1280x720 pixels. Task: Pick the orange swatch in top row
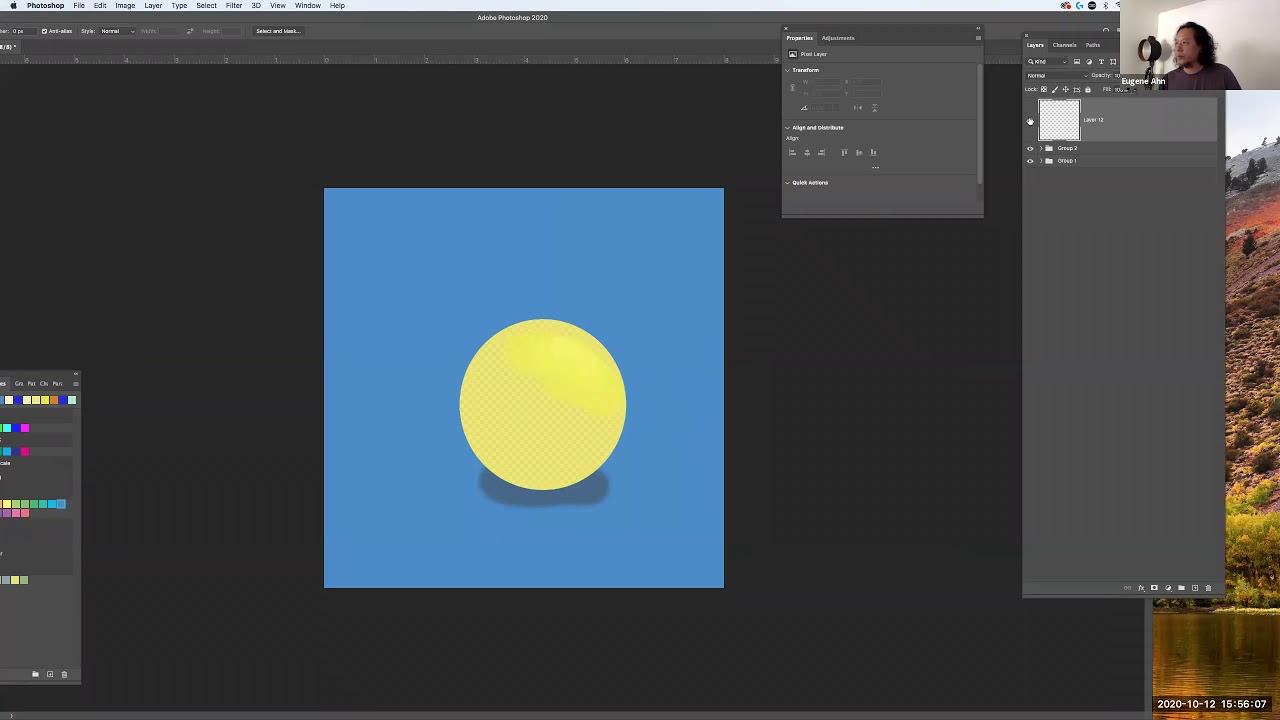click(x=54, y=400)
